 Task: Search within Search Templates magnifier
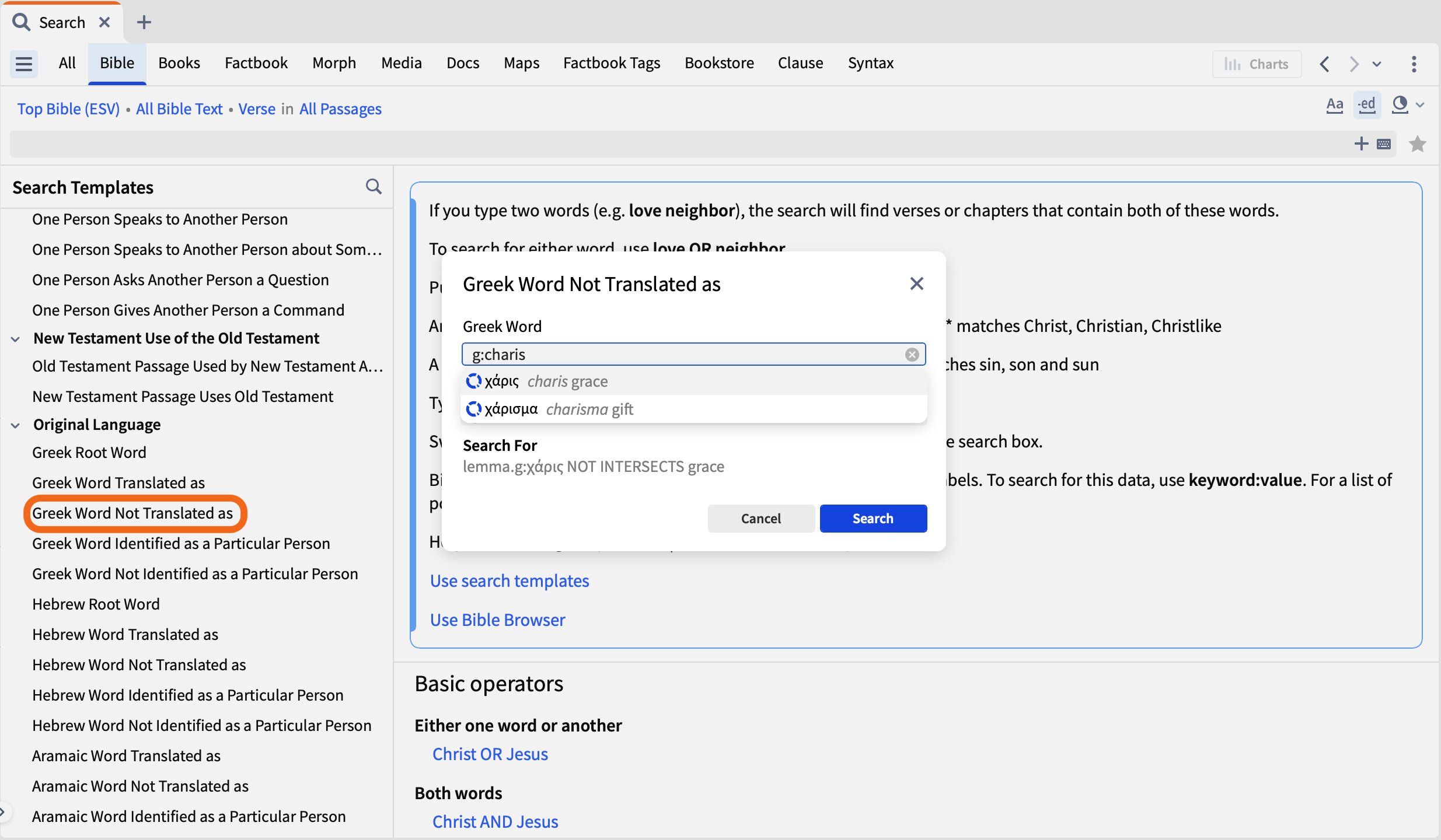(x=374, y=187)
